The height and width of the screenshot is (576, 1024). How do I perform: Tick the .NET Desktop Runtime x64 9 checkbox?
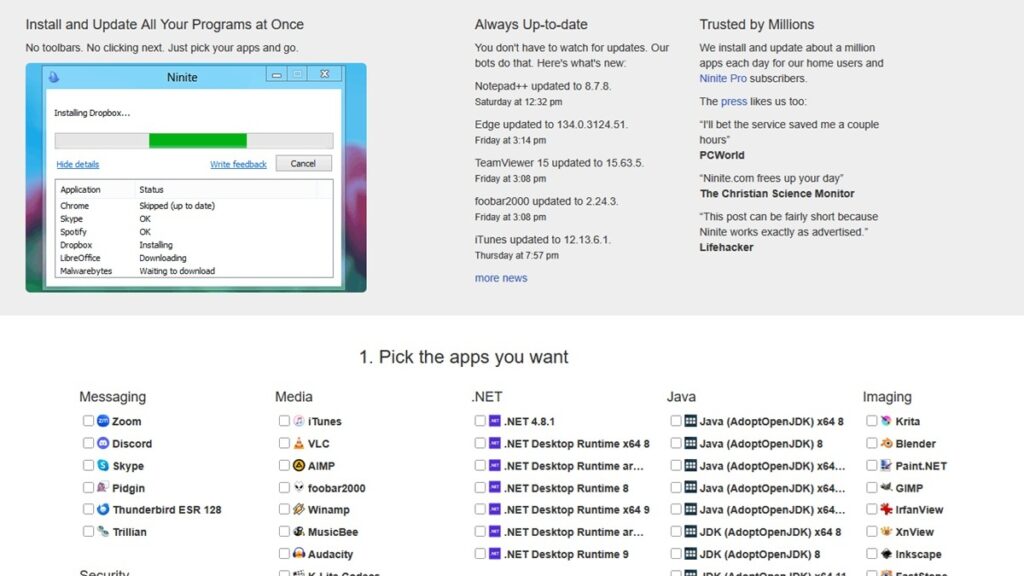pos(480,509)
